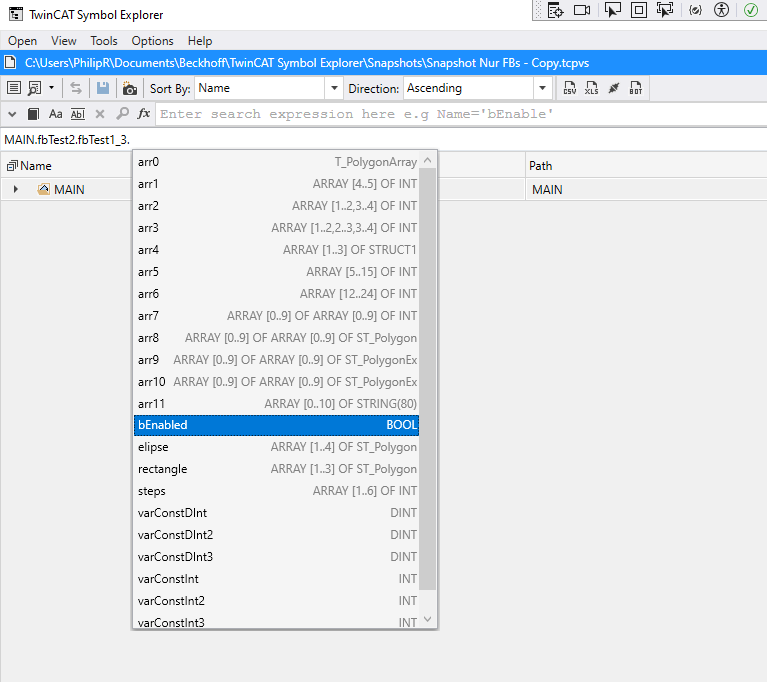Screen dimensions: 767x682
Task: Choose varConstDInt2 from the list
Action: pos(277,535)
